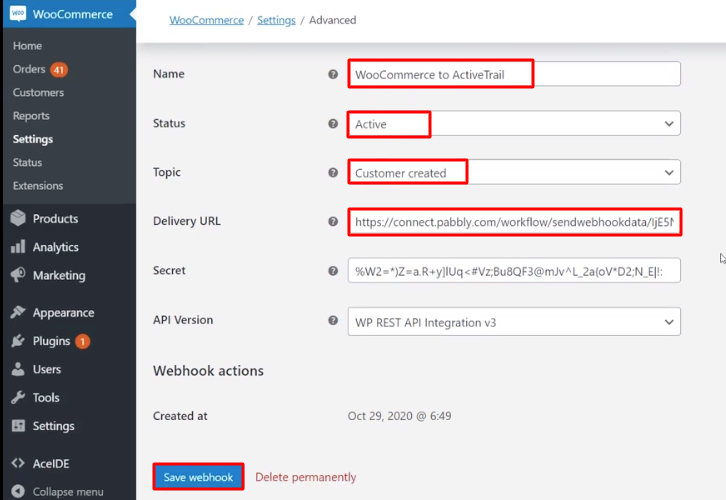The width and height of the screenshot is (726, 500).
Task: Open the WooCommerce top-level sidebar menu
Action: click(x=69, y=14)
